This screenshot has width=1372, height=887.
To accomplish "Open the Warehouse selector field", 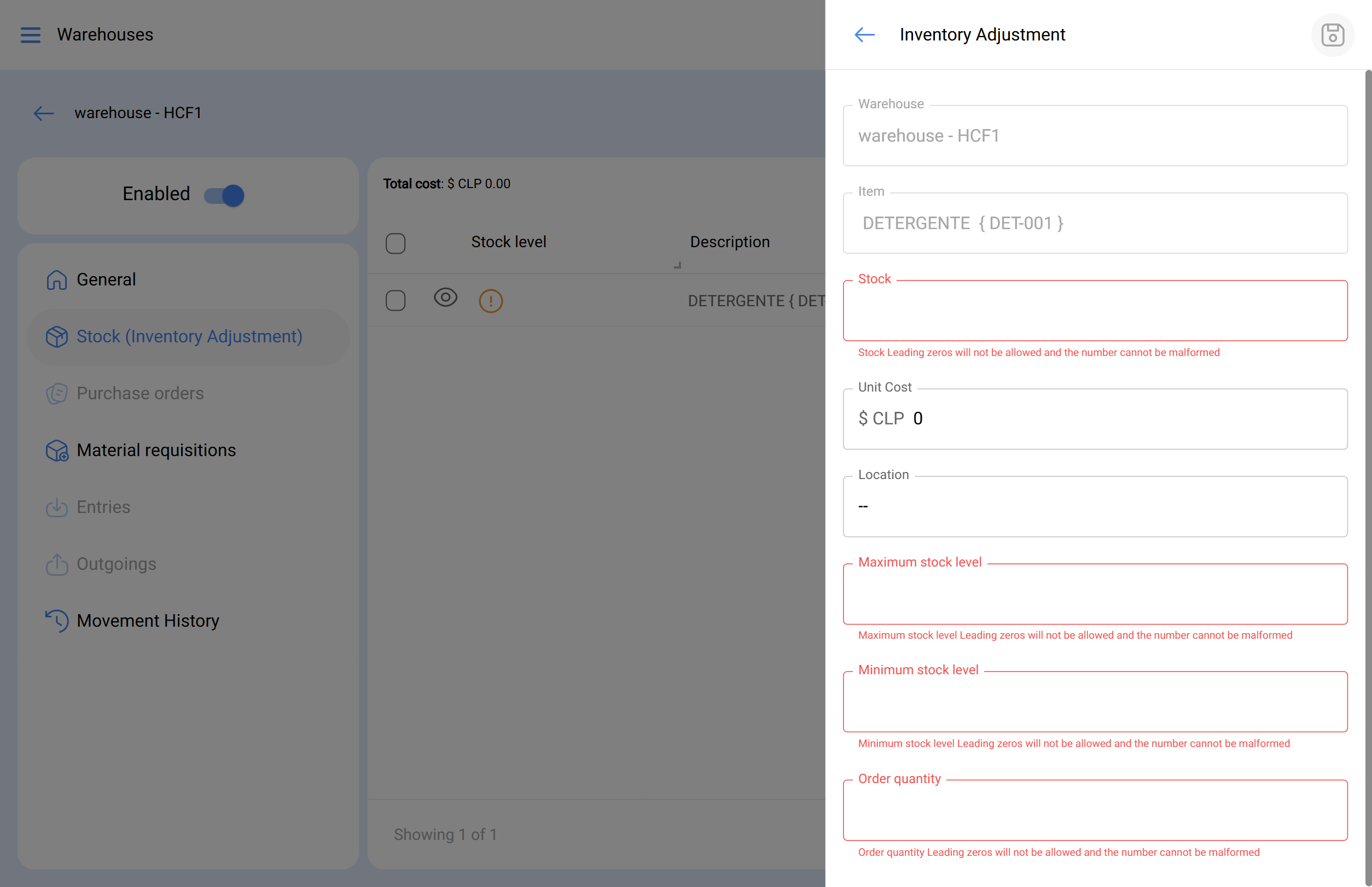I will 1094,136.
